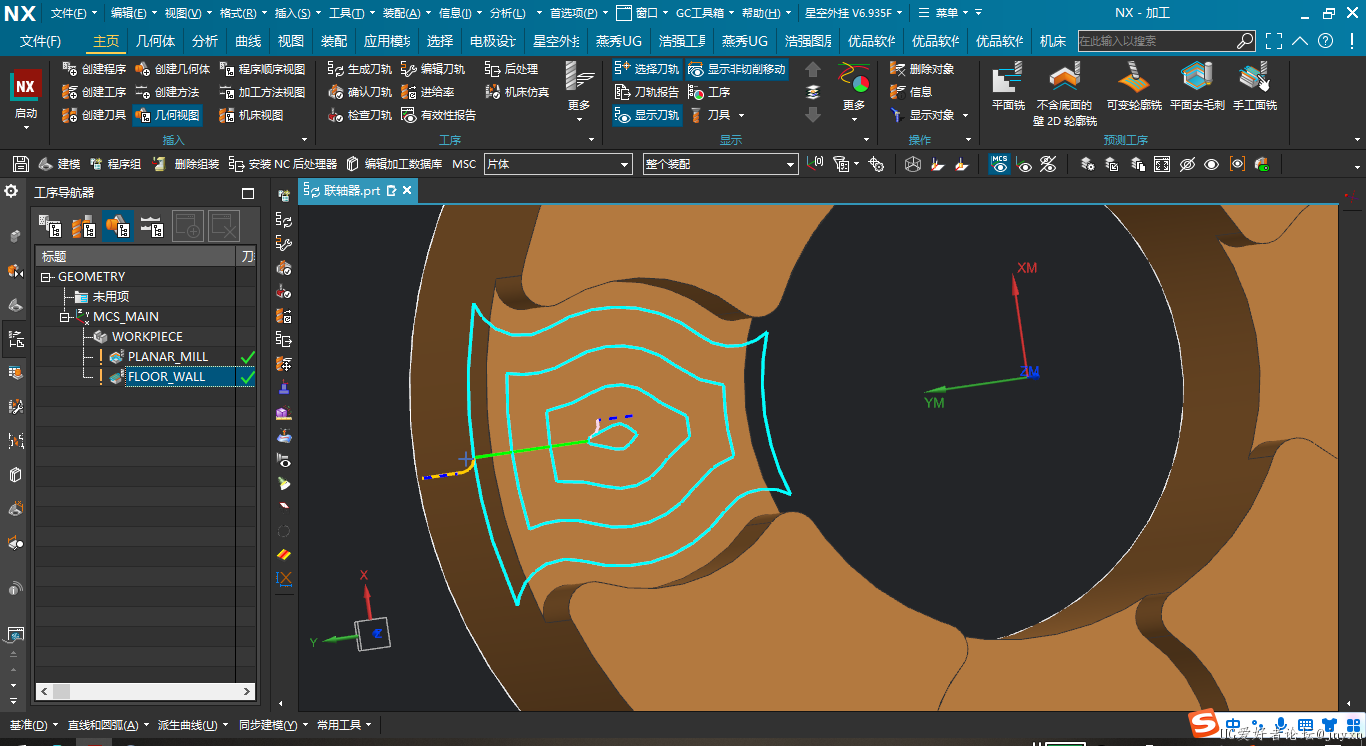Click 检查刀轨 gouge check icon
This screenshot has height=746, width=1366.
click(336, 115)
